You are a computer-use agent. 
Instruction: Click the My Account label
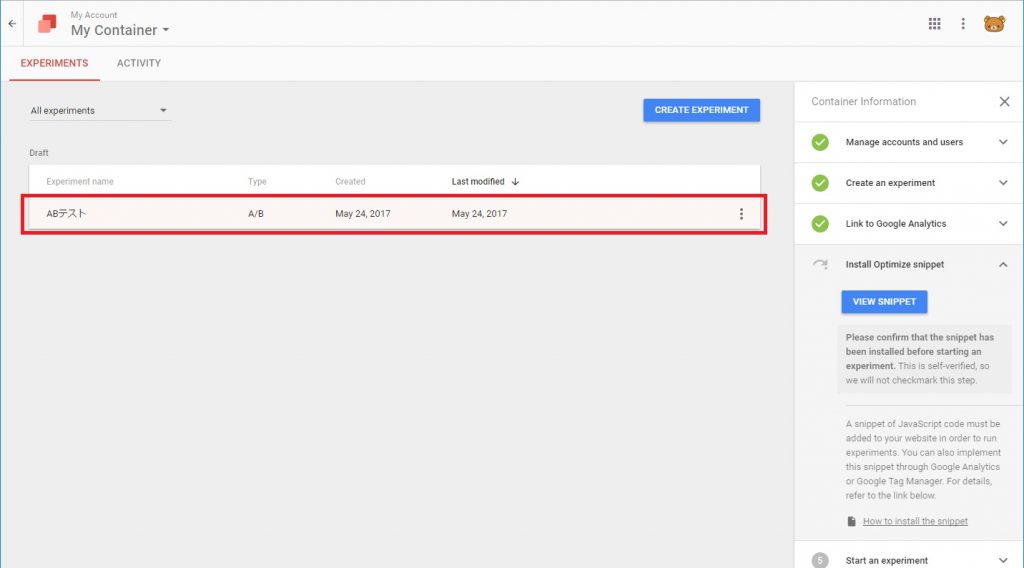pyautogui.click(x=94, y=14)
